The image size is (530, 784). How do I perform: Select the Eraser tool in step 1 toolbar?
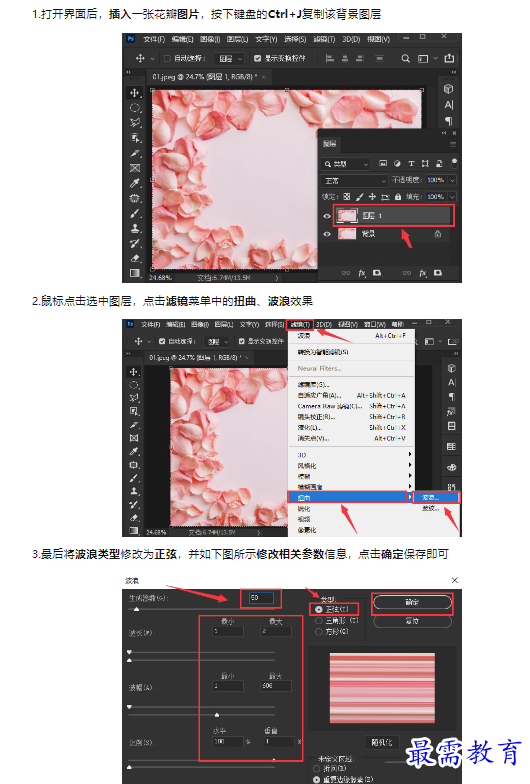click(x=134, y=258)
